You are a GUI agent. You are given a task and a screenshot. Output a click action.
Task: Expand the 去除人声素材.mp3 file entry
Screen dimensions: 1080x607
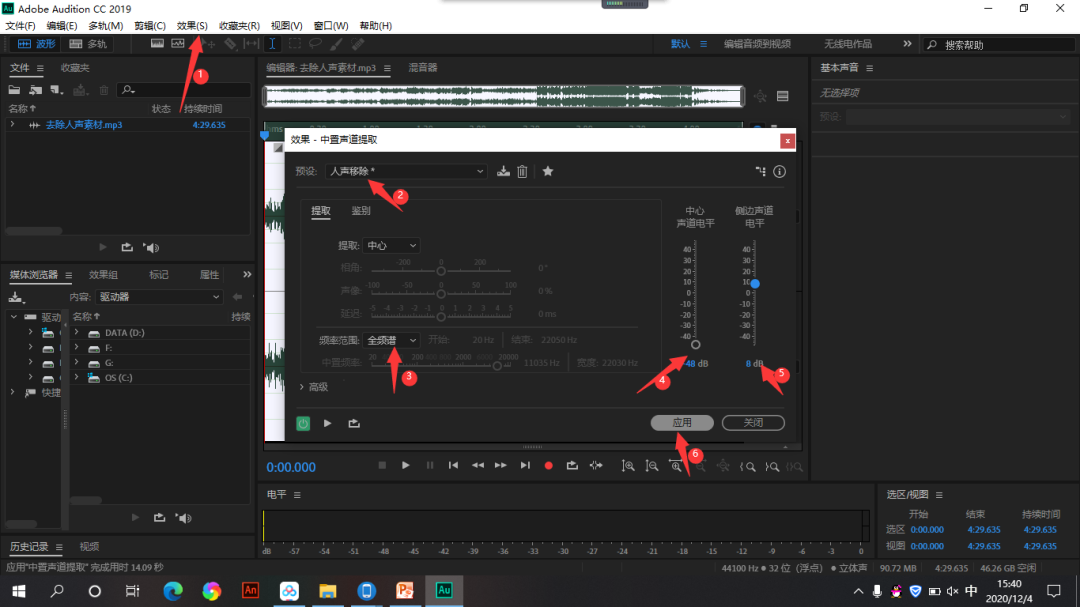[12, 125]
